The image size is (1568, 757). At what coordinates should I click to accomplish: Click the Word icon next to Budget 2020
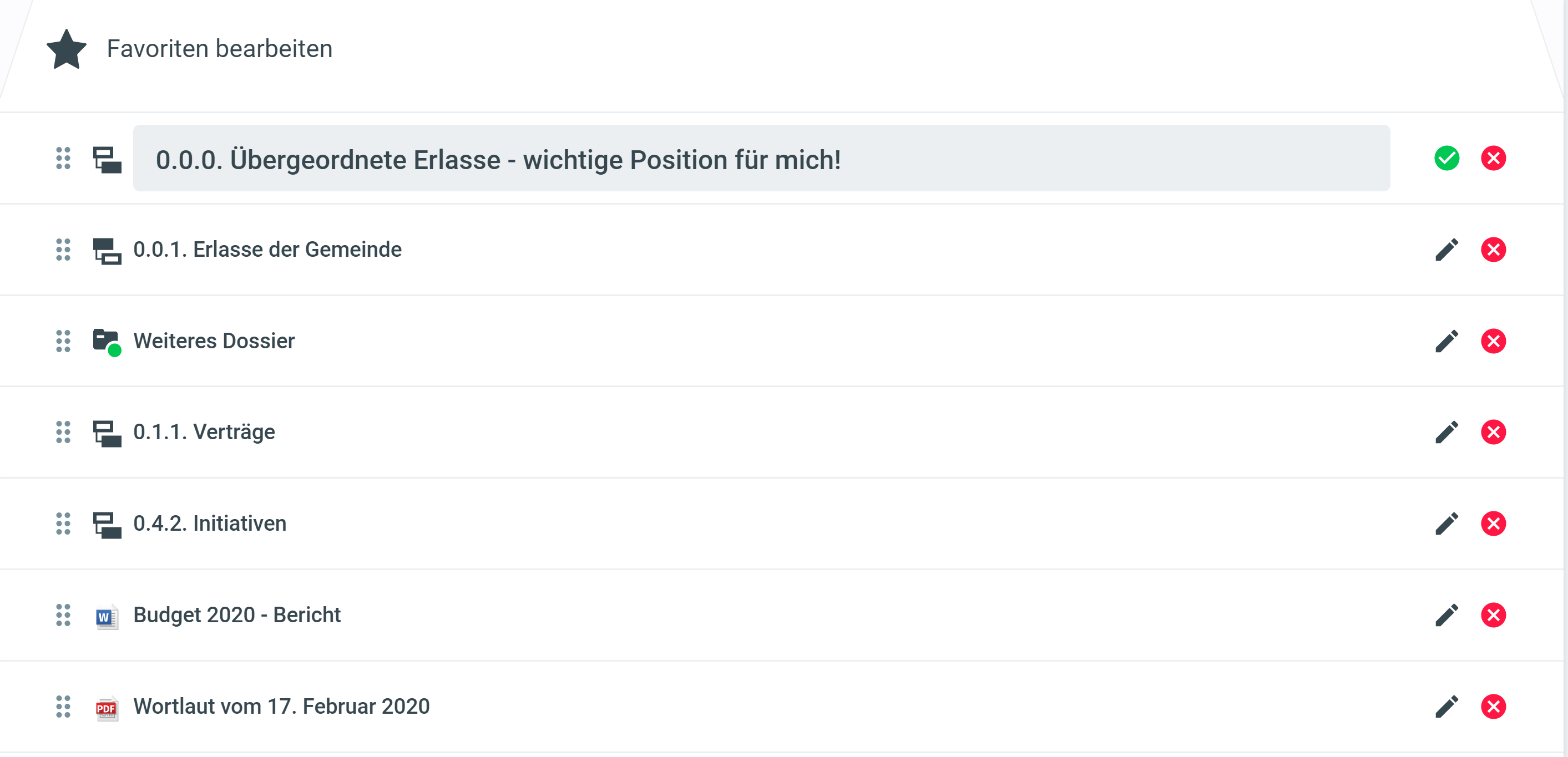point(107,617)
